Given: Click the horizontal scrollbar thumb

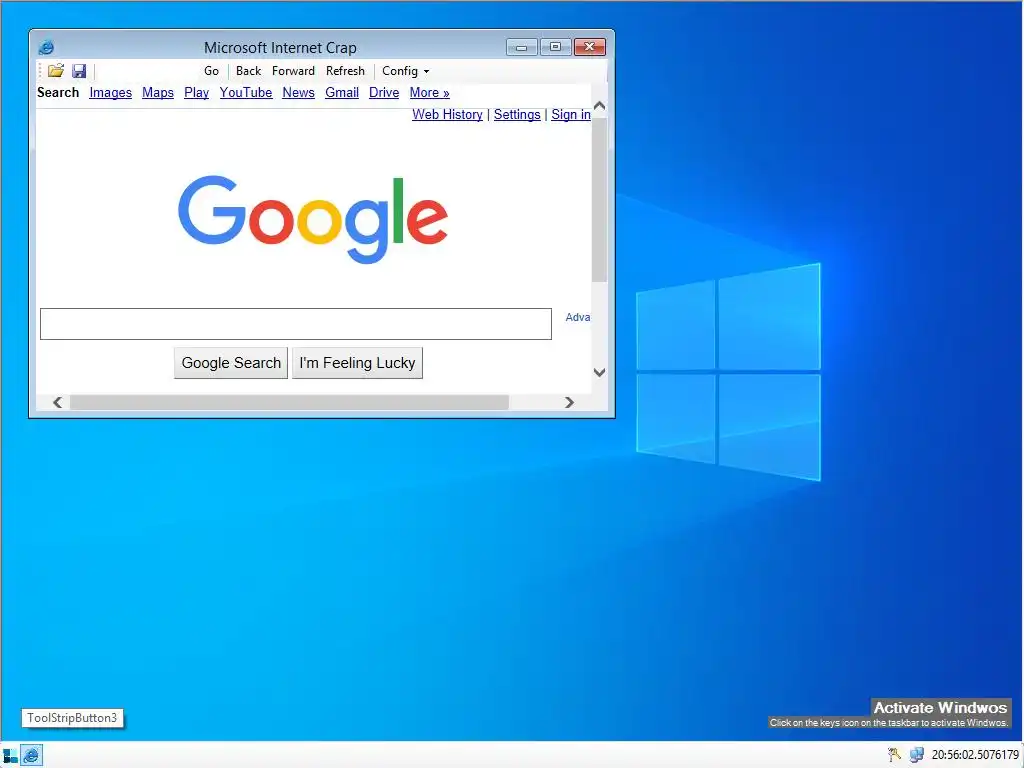Looking at the screenshot, I should 289,402.
